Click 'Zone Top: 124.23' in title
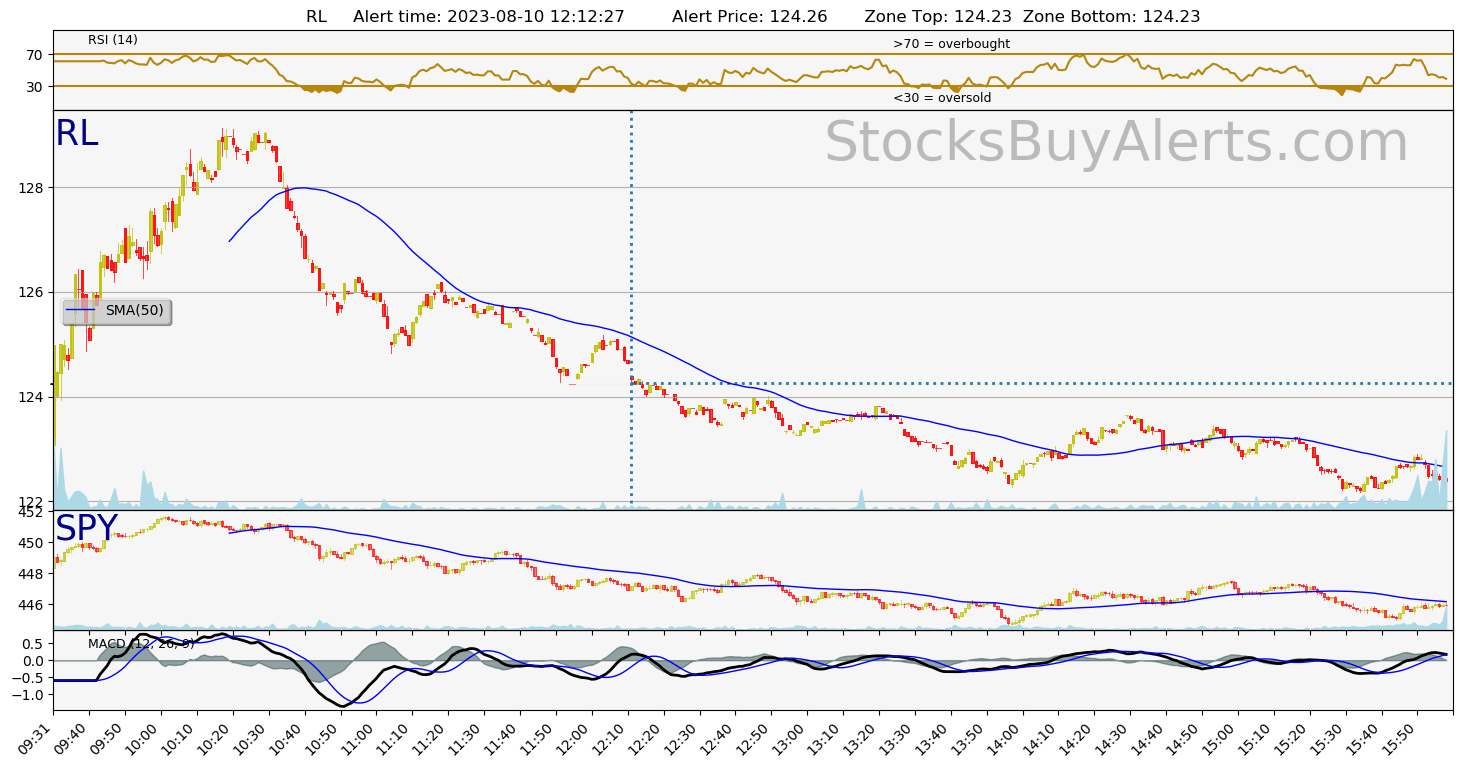The width and height of the screenshot is (1468, 768). [x=938, y=16]
